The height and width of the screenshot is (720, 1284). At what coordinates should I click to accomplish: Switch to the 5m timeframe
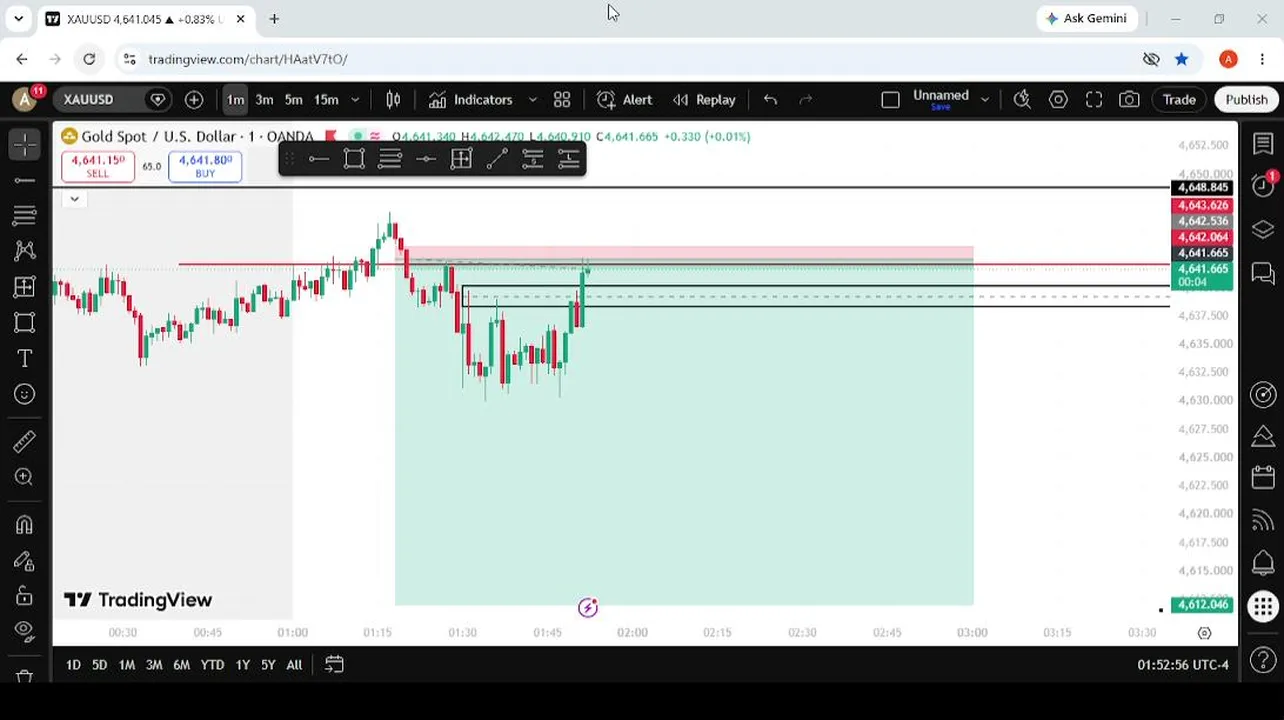click(293, 99)
